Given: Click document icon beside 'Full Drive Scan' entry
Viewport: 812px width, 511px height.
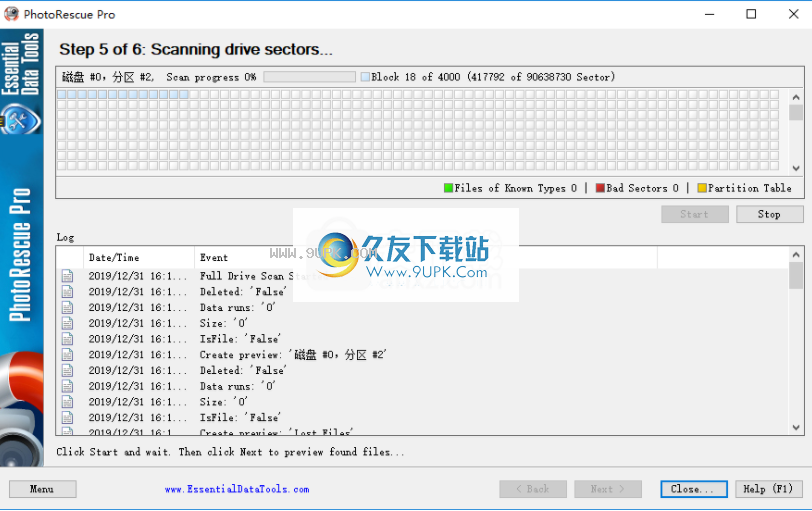Looking at the screenshot, I should pyautogui.click(x=67, y=276).
